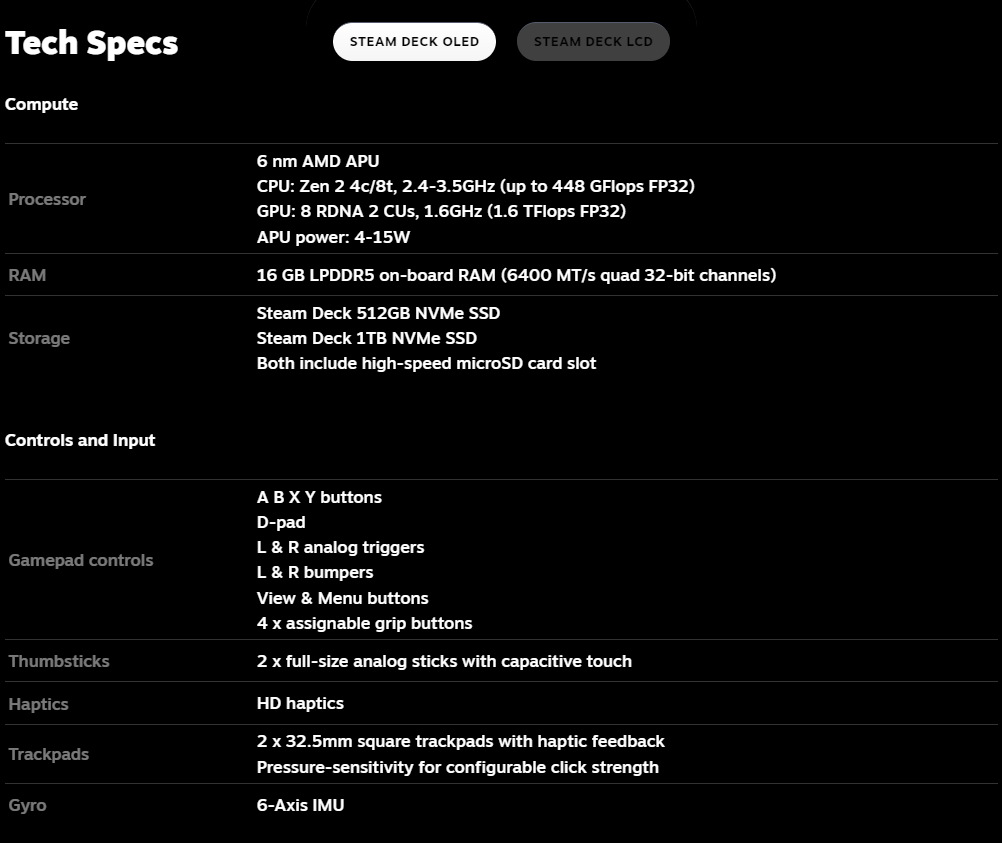Click the Controls and Input heading

point(80,440)
